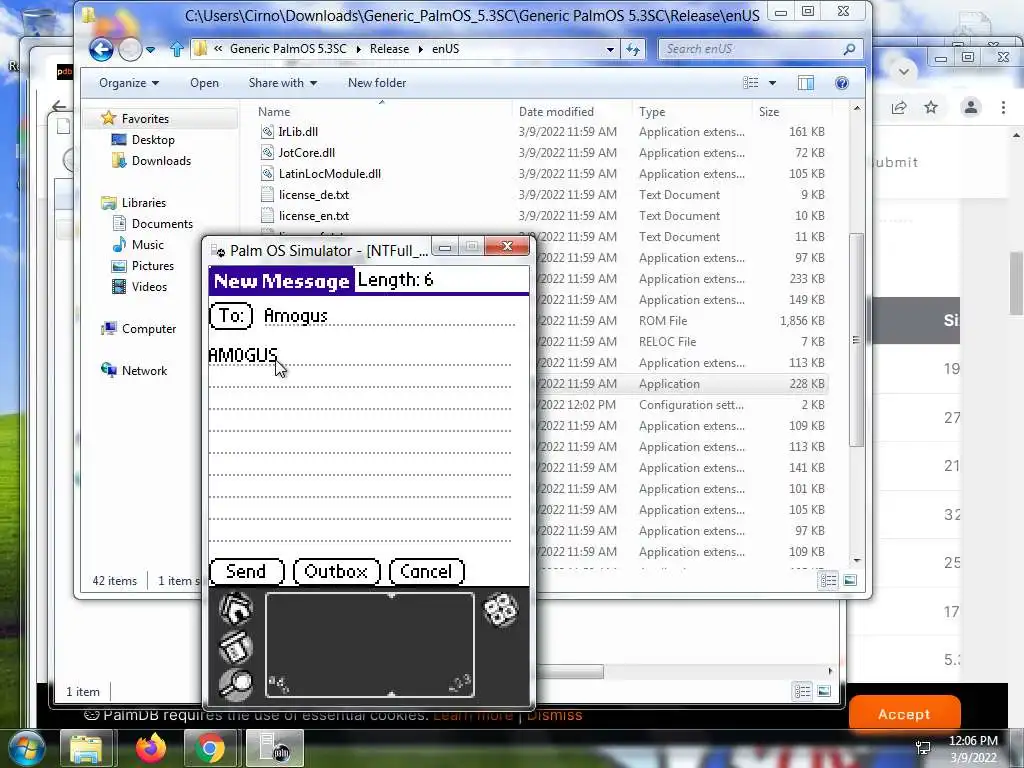1024x768 pixels.
Task: Switch to details view in status corner
Action: tap(829, 580)
